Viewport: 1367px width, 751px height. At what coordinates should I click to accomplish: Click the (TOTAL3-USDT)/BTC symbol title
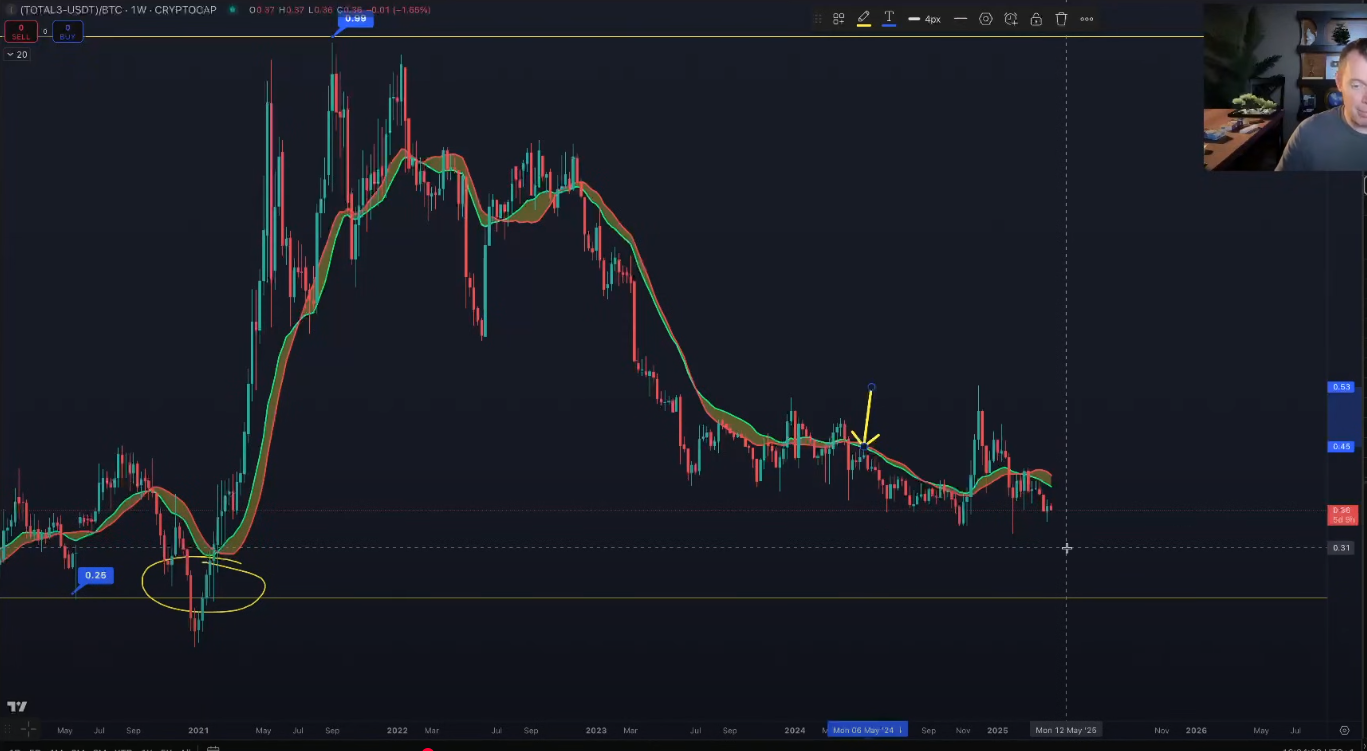(73, 10)
